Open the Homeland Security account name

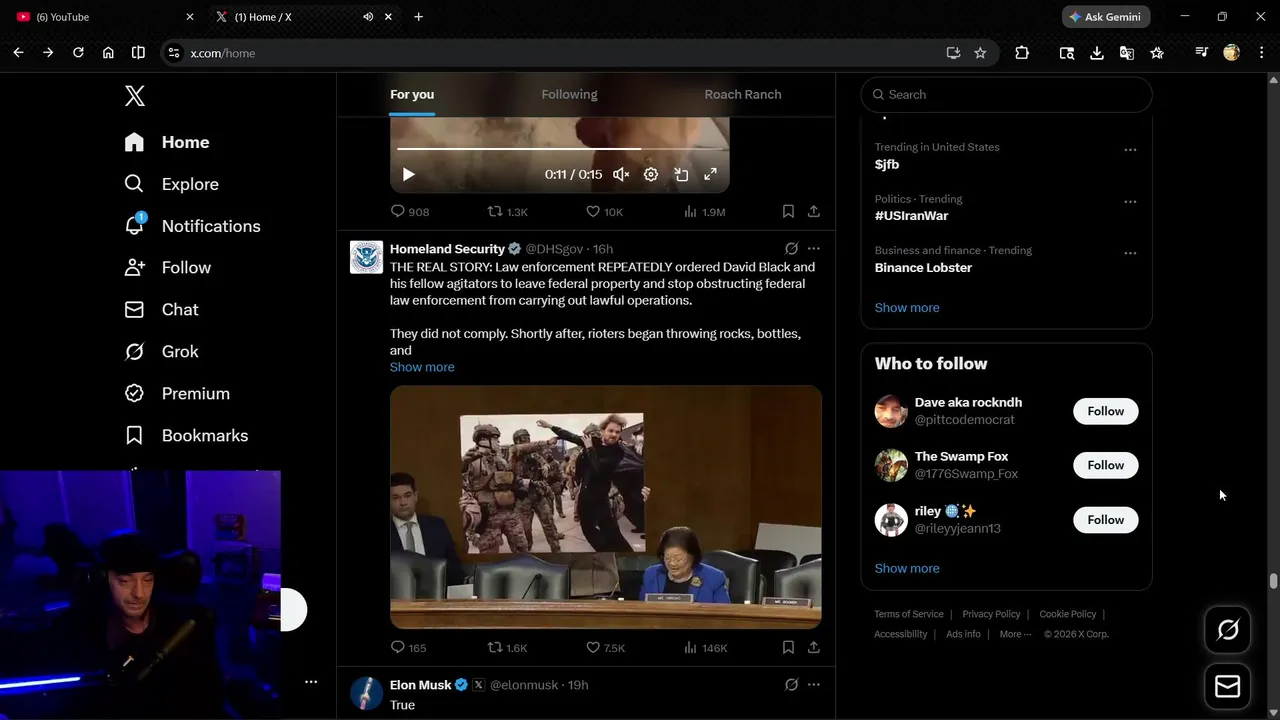447,249
